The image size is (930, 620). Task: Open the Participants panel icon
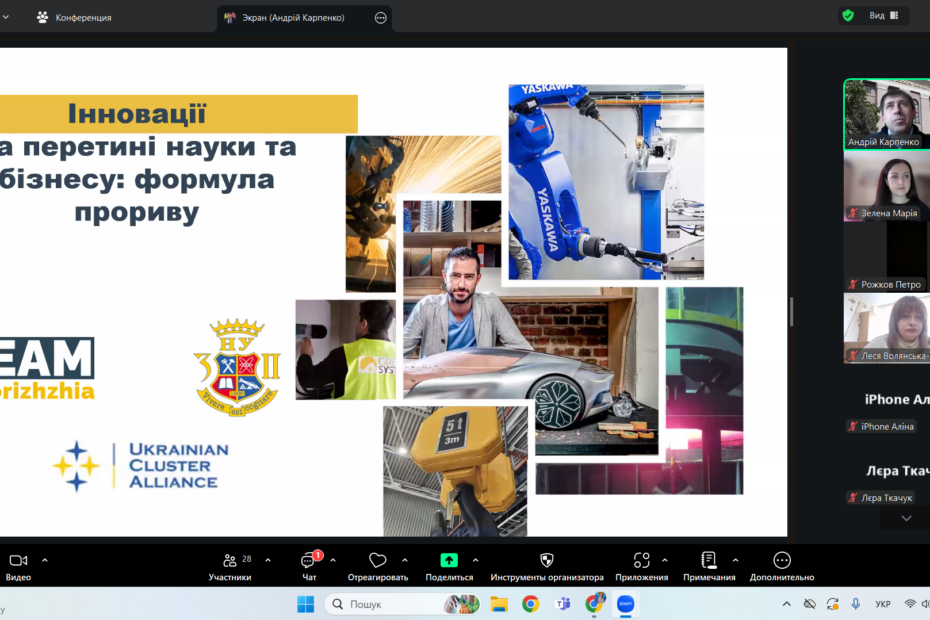230,561
